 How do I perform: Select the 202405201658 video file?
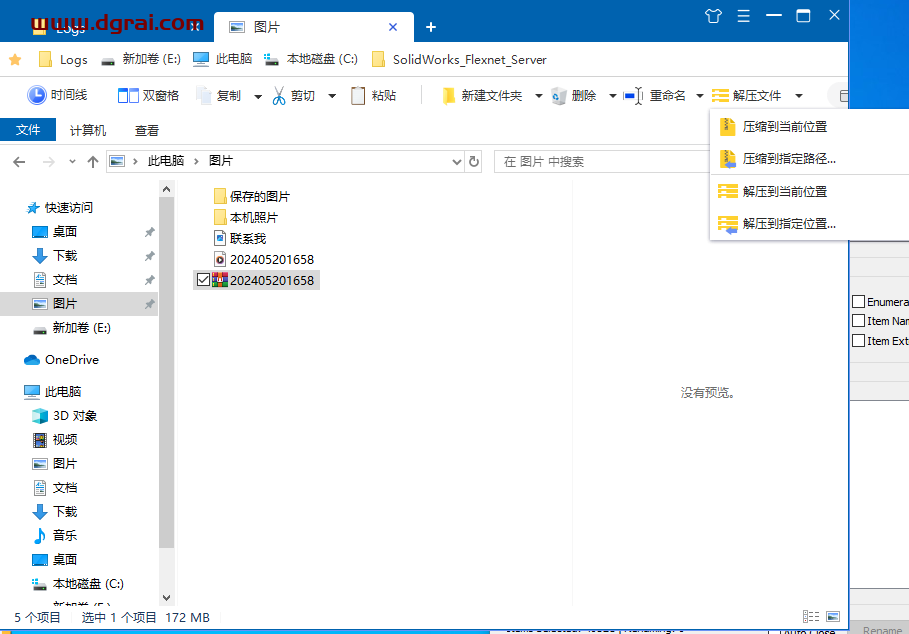point(264,259)
